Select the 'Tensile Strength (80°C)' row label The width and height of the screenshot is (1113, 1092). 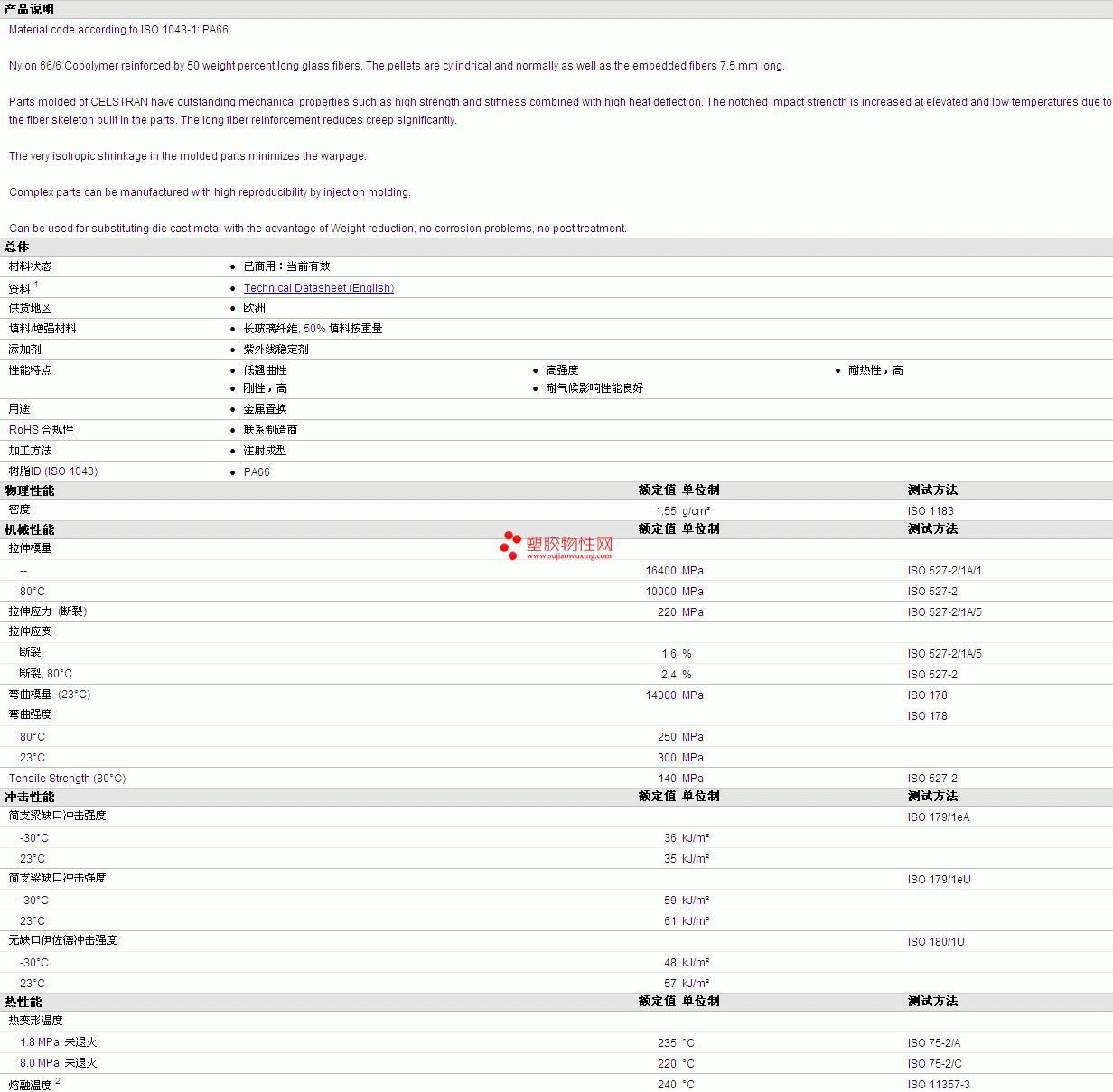[x=68, y=779]
